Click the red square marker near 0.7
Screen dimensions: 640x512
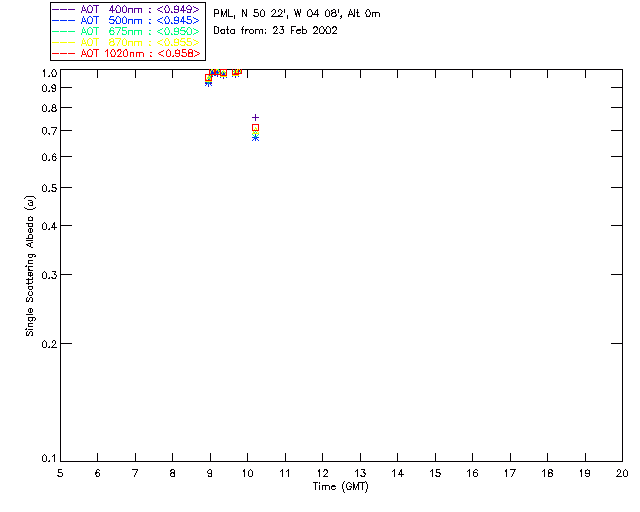pos(256,128)
